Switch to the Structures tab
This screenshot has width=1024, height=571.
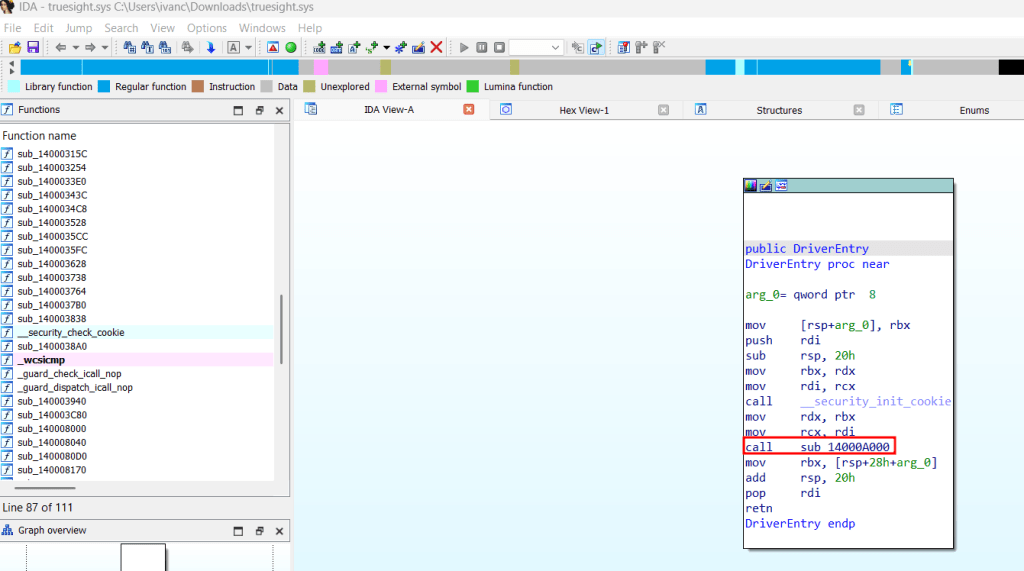tap(778, 110)
